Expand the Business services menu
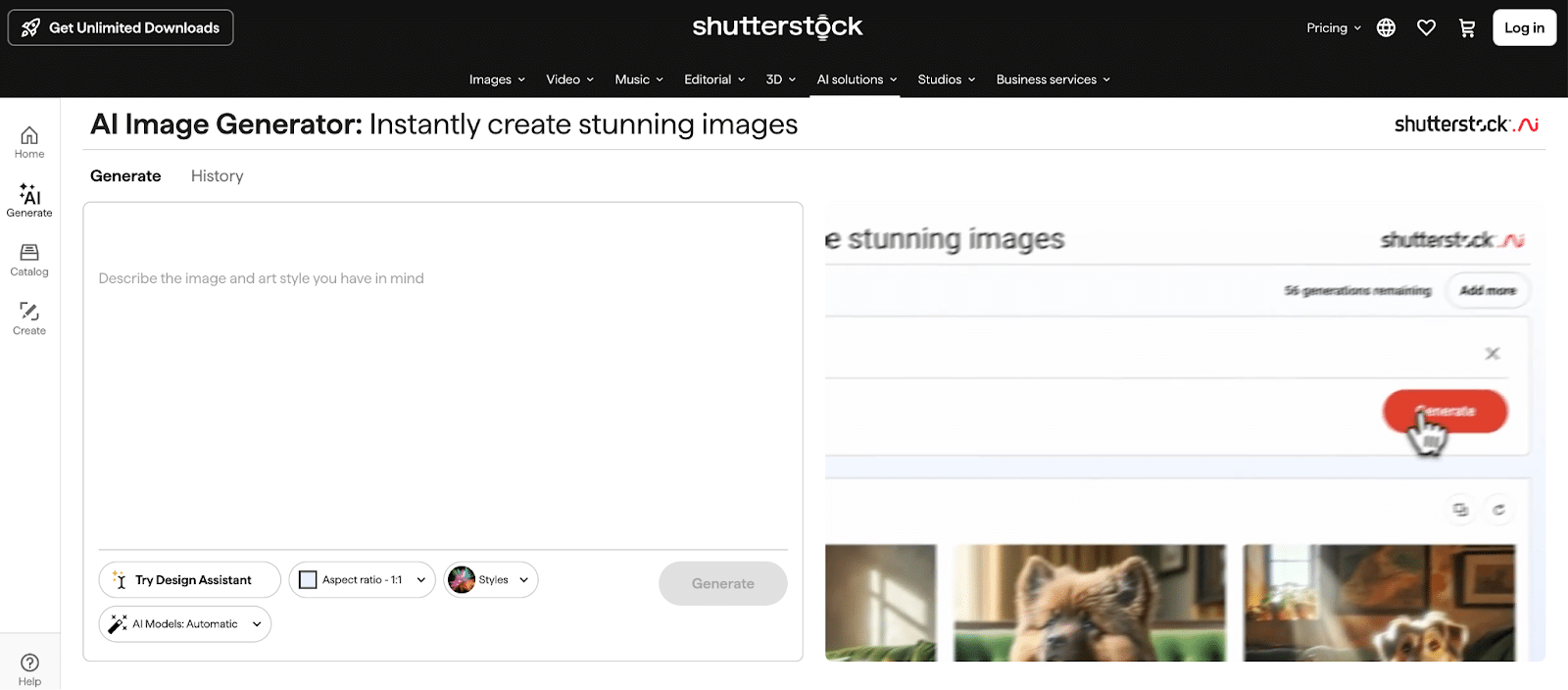Viewport: 1568px width, 690px height. click(1053, 79)
